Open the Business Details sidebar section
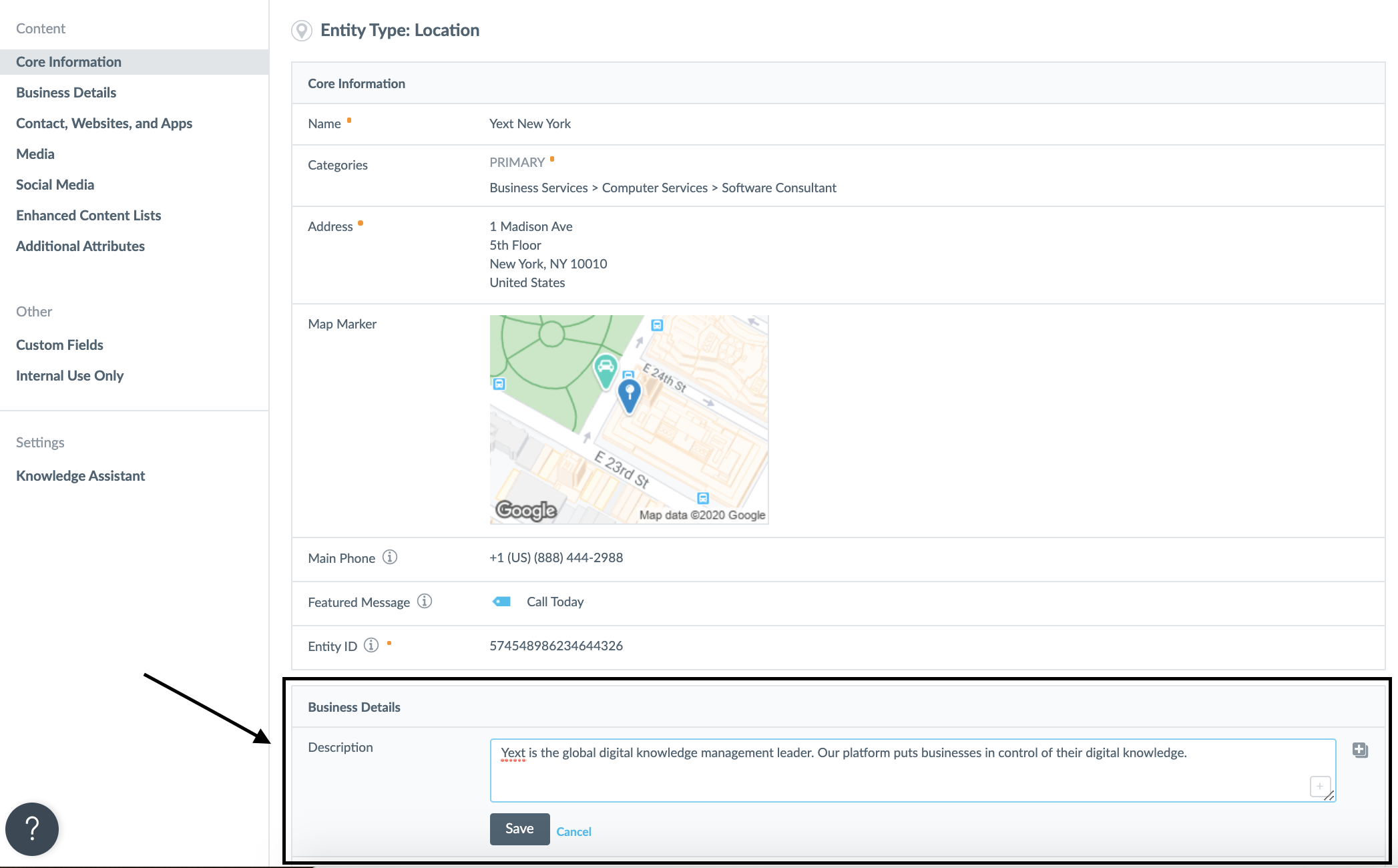 (66, 92)
